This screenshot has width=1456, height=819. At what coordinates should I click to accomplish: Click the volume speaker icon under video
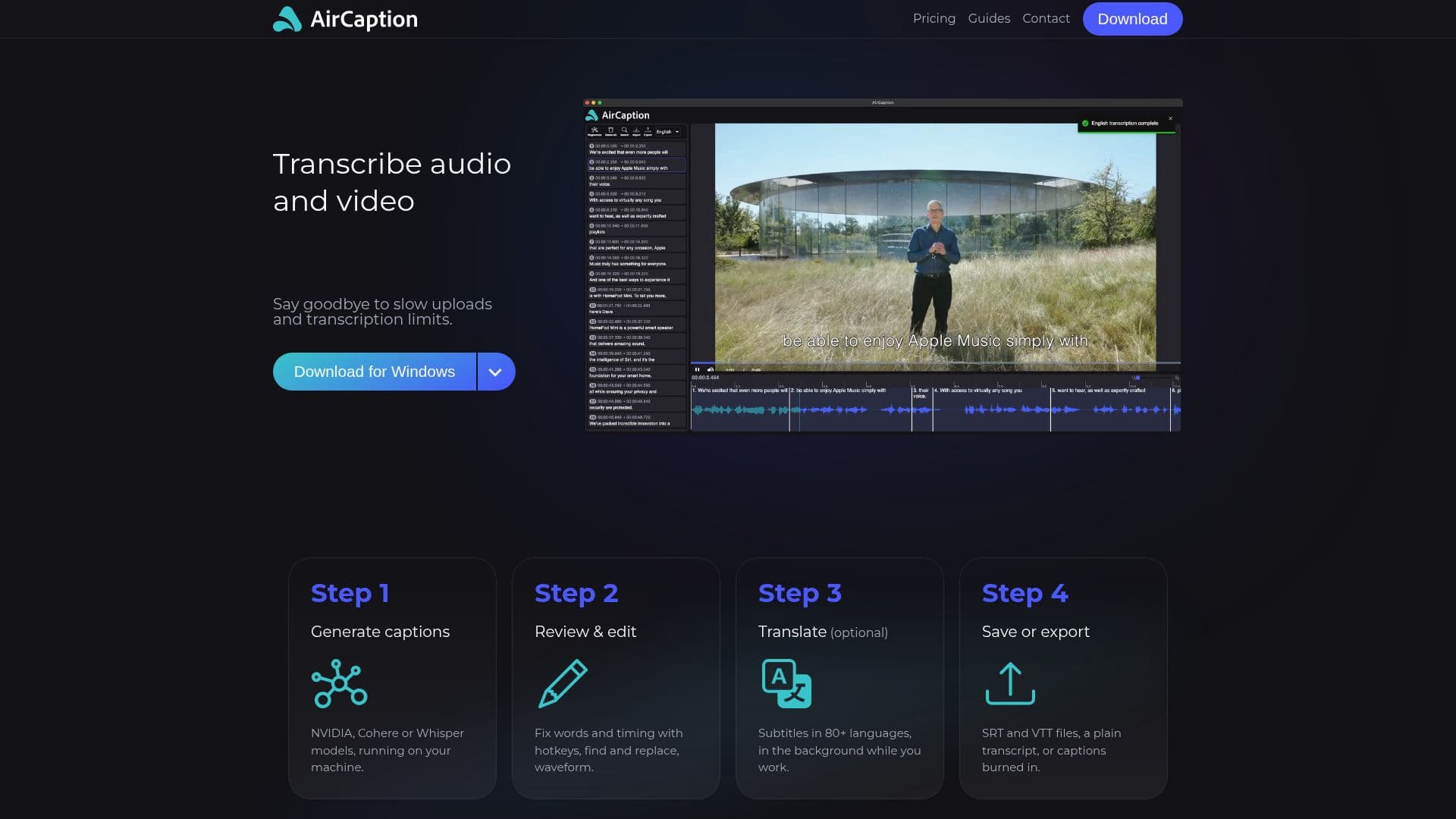(711, 369)
